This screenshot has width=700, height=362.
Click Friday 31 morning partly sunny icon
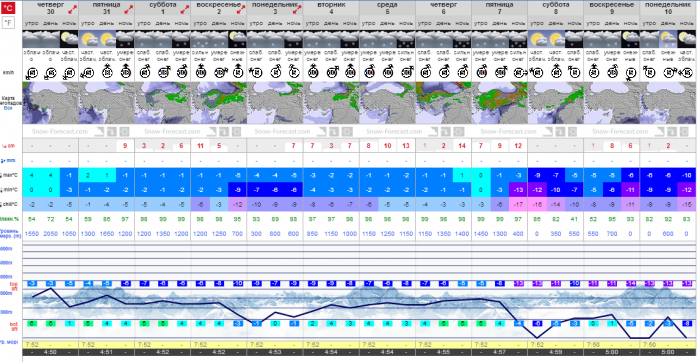click(88, 39)
